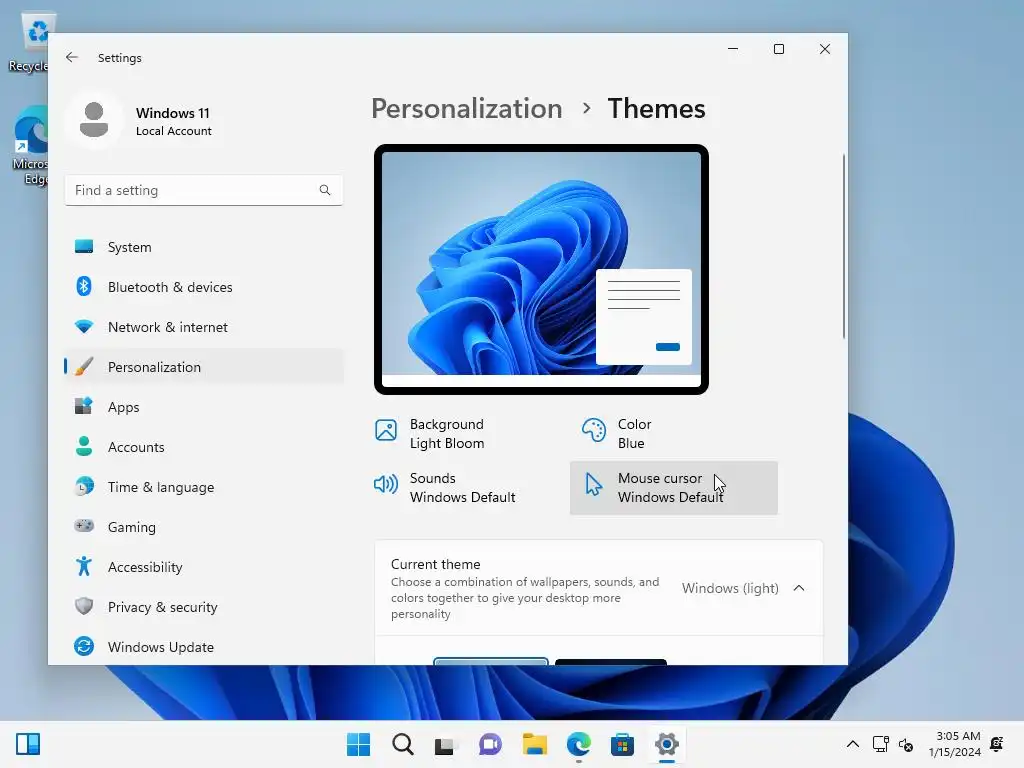The height and width of the screenshot is (768, 1024).
Task: Open Widgets panel on taskbar
Action: tap(28, 744)
